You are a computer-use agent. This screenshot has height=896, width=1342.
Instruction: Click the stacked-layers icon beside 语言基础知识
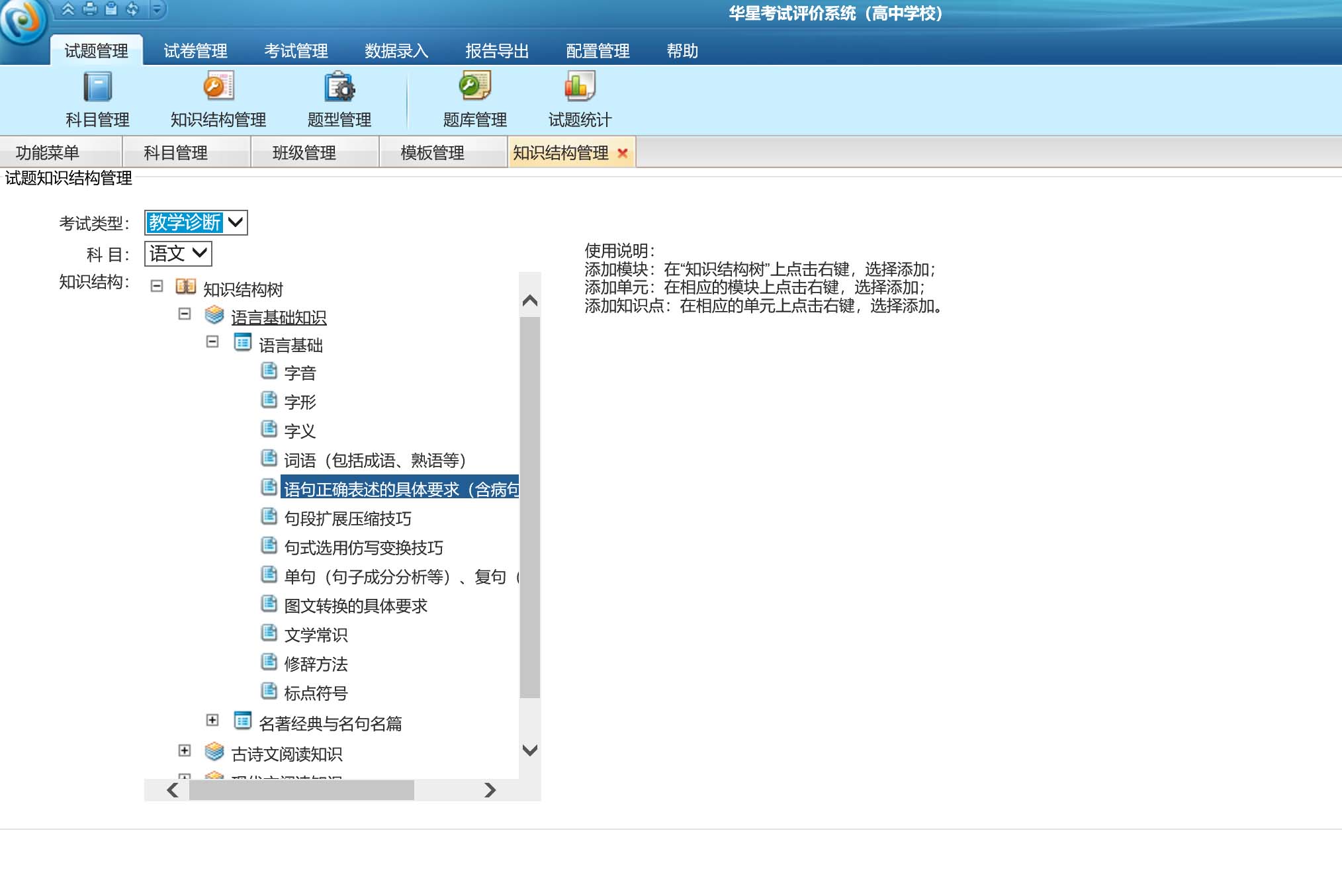pos(214,315)
